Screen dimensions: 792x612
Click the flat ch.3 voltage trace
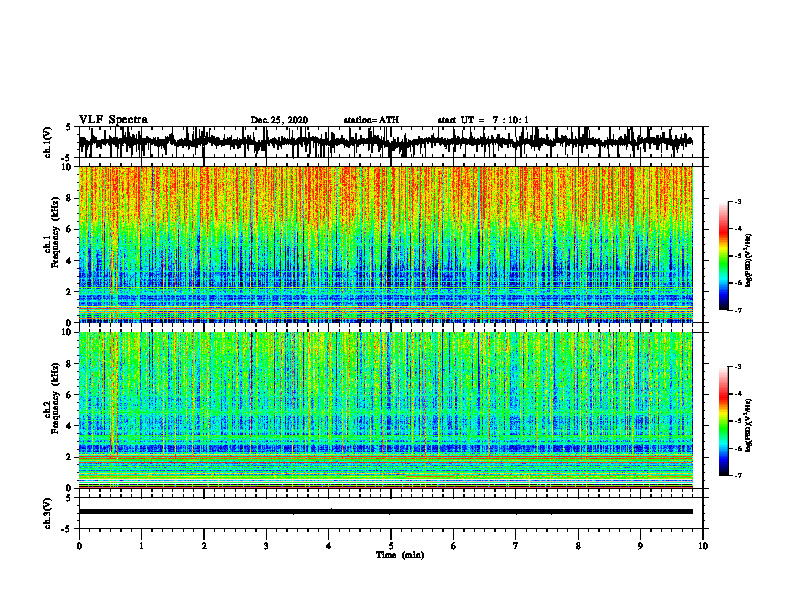point(385,512)
